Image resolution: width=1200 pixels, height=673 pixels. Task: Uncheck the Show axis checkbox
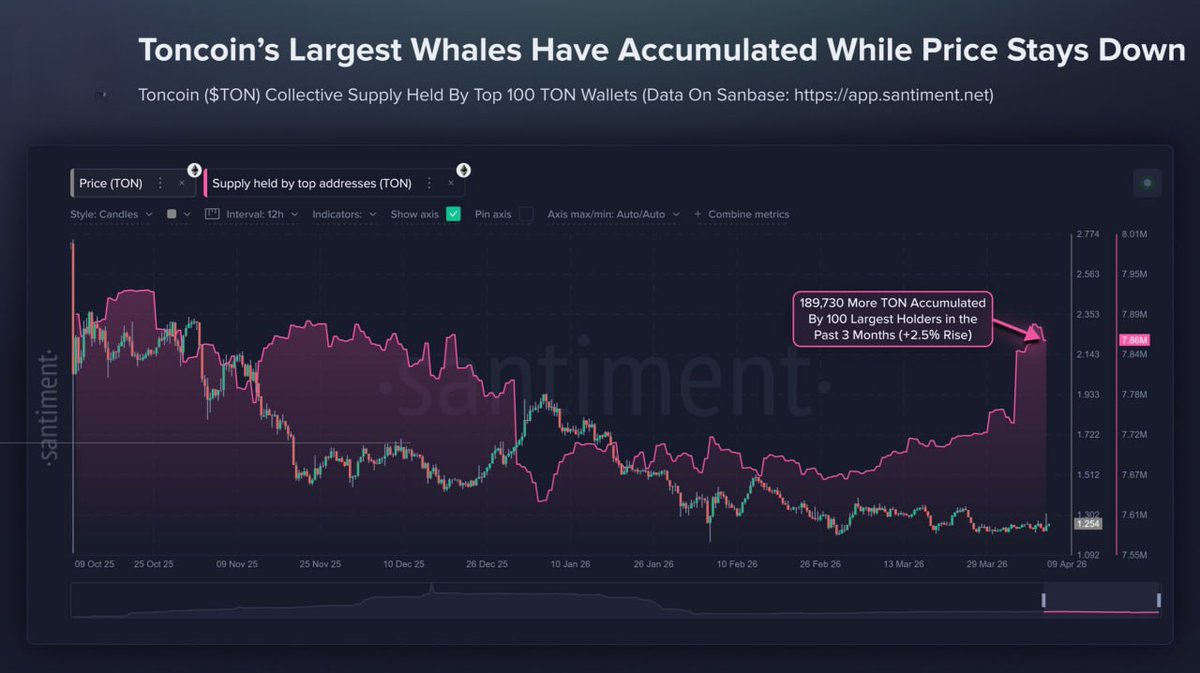[453, 214]
